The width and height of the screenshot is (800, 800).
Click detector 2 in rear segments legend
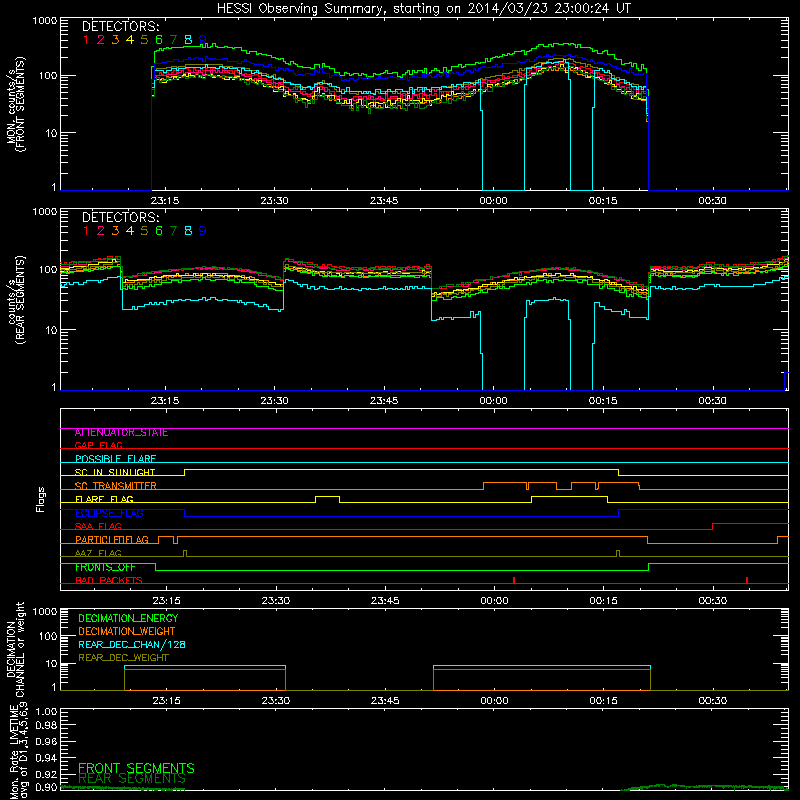101,231
